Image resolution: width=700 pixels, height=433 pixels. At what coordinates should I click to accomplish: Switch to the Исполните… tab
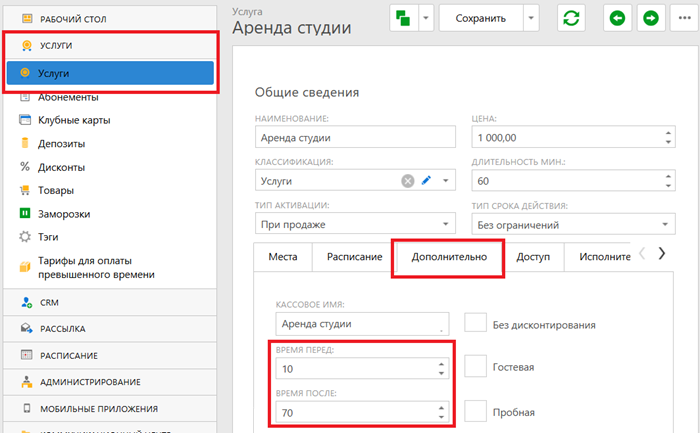604,257
